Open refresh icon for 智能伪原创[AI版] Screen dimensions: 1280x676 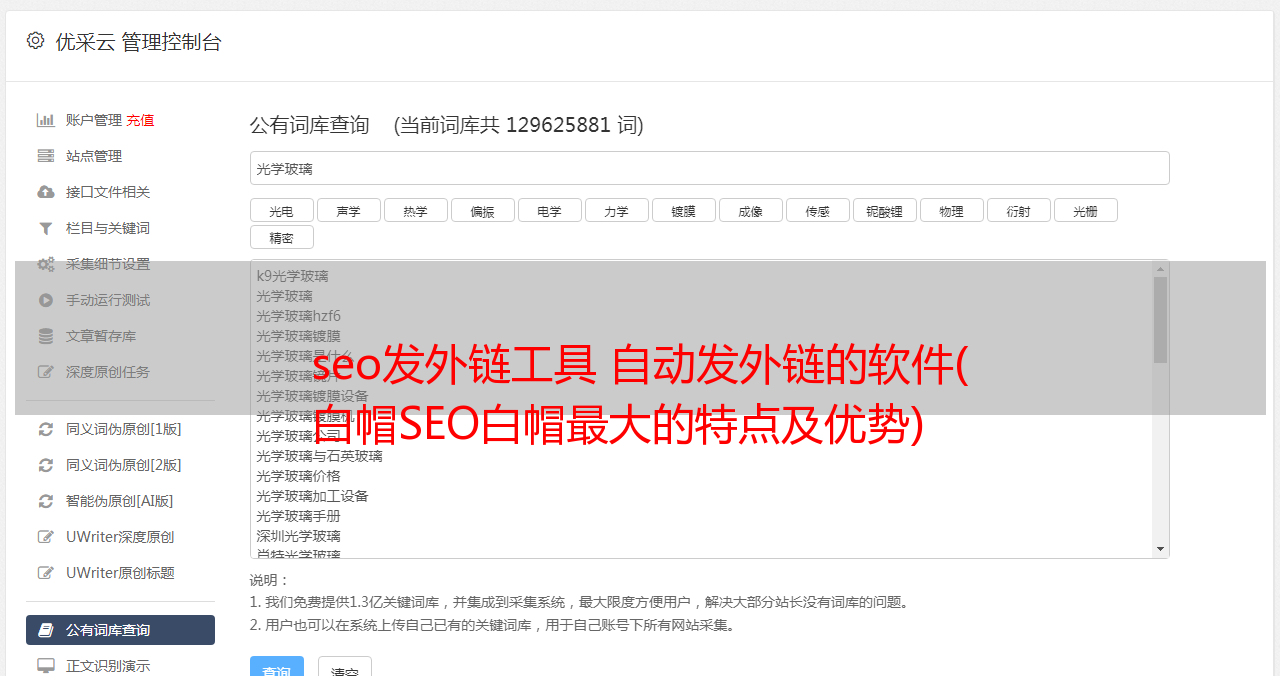(45, 501)
